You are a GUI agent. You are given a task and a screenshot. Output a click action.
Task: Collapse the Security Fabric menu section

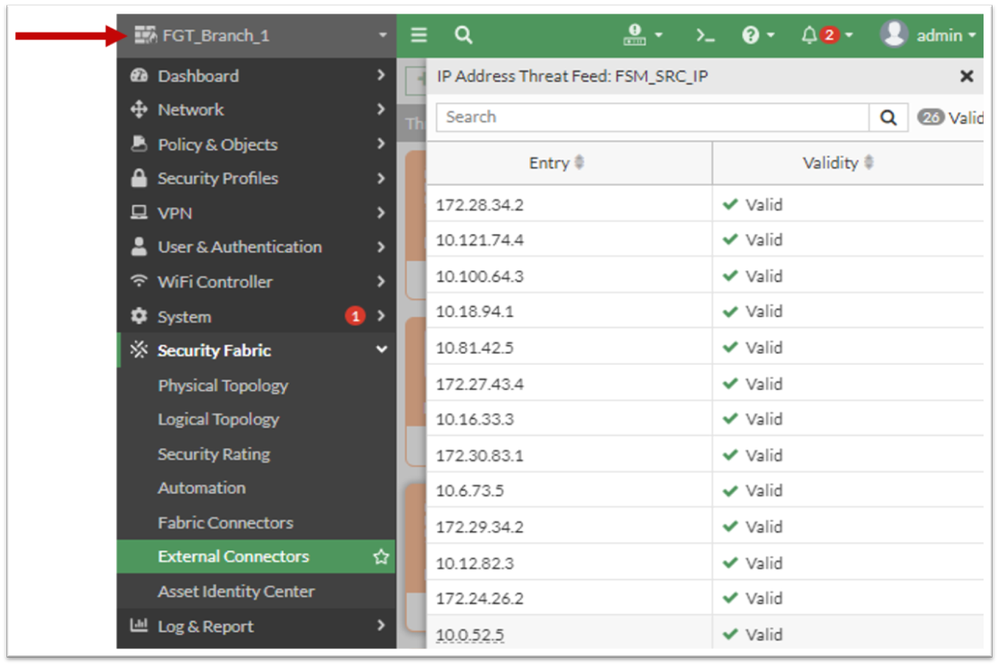coord(381,350)
